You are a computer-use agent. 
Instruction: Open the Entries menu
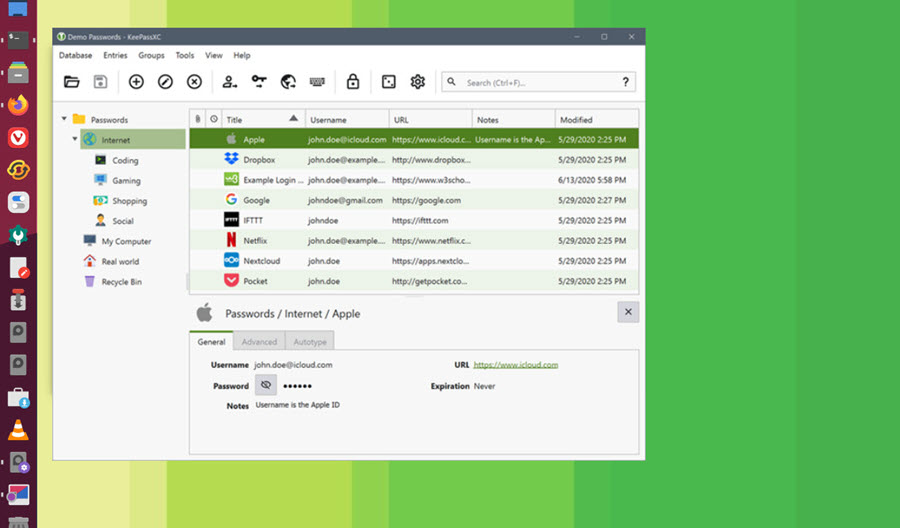tap(115, 55)
